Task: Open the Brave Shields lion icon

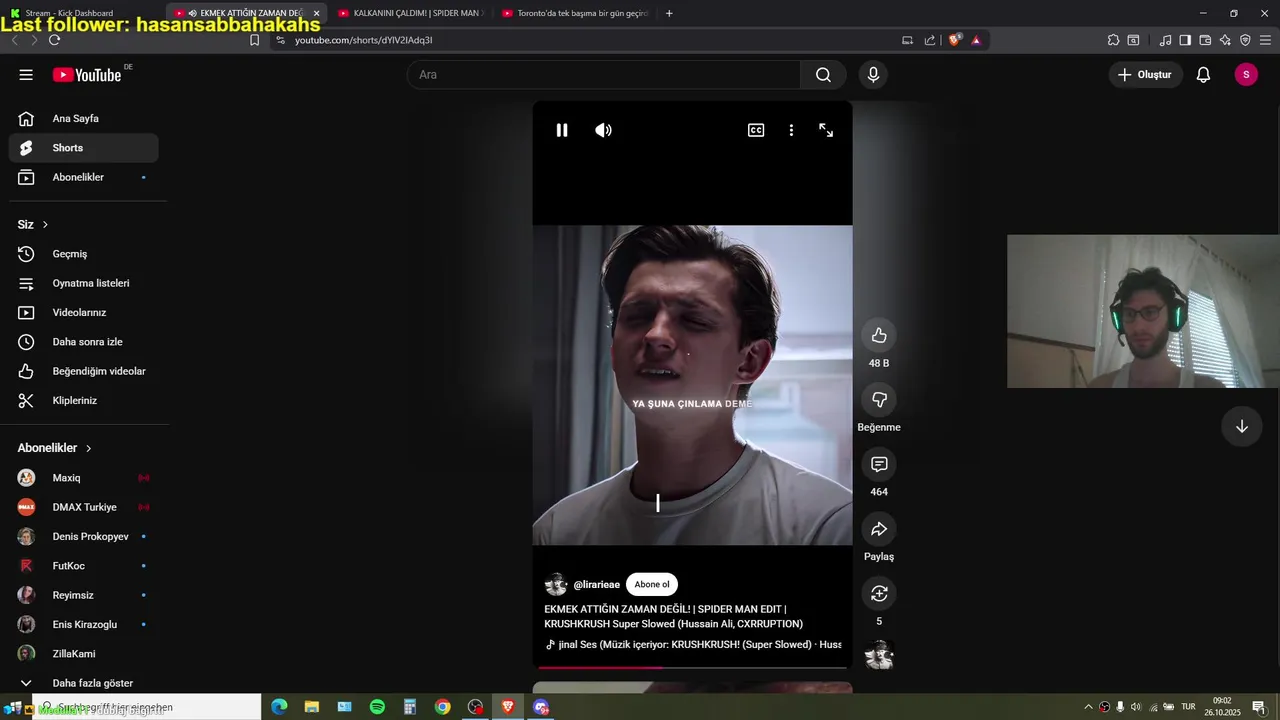Action: [x=955, y=40]
